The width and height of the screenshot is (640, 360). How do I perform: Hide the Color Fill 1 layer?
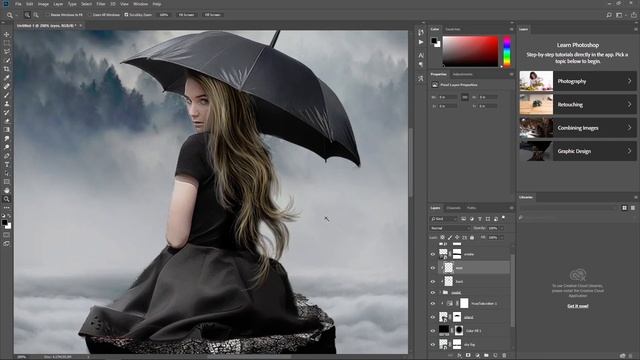click(x=433, y=331)
